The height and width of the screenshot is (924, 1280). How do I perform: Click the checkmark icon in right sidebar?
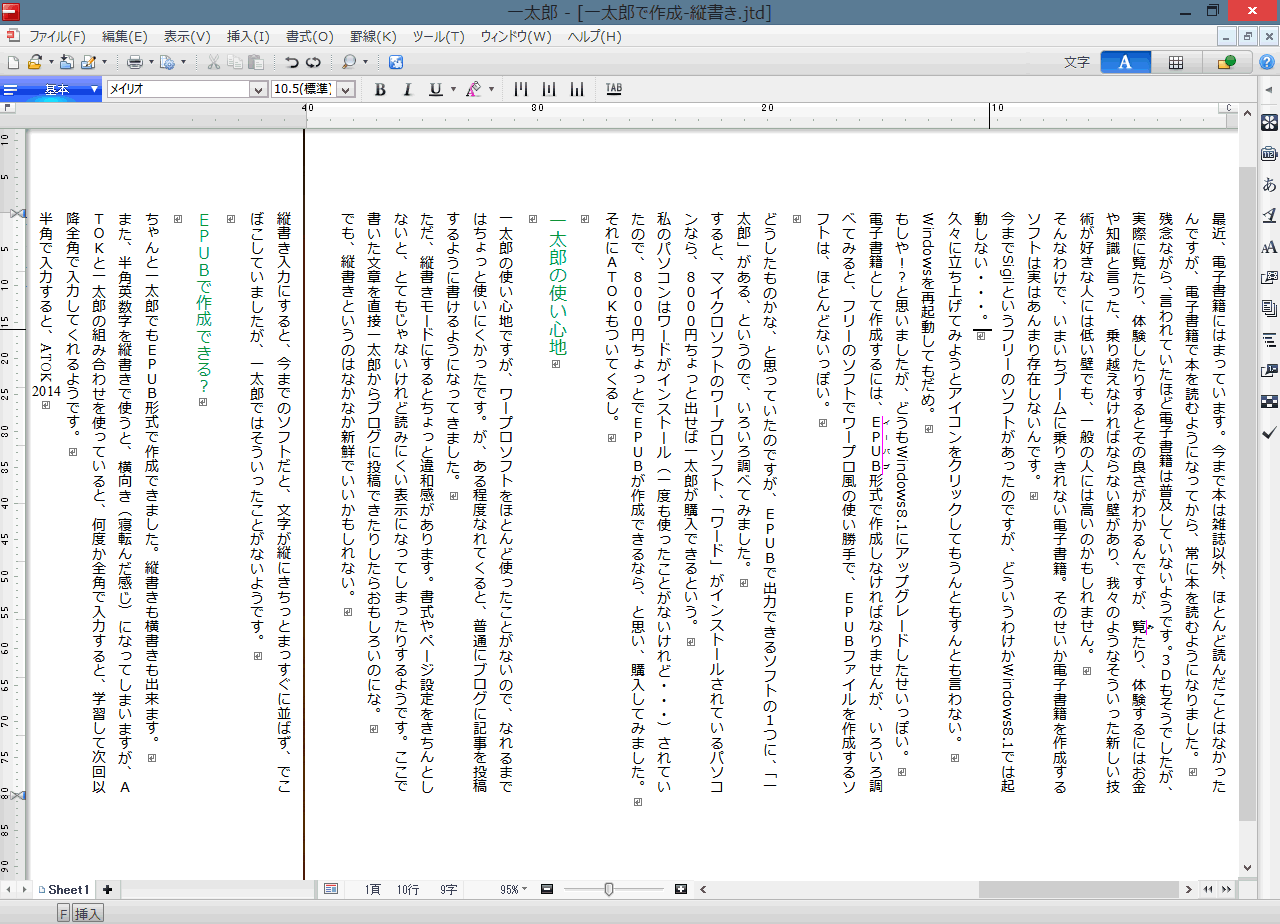(1268, 432)
